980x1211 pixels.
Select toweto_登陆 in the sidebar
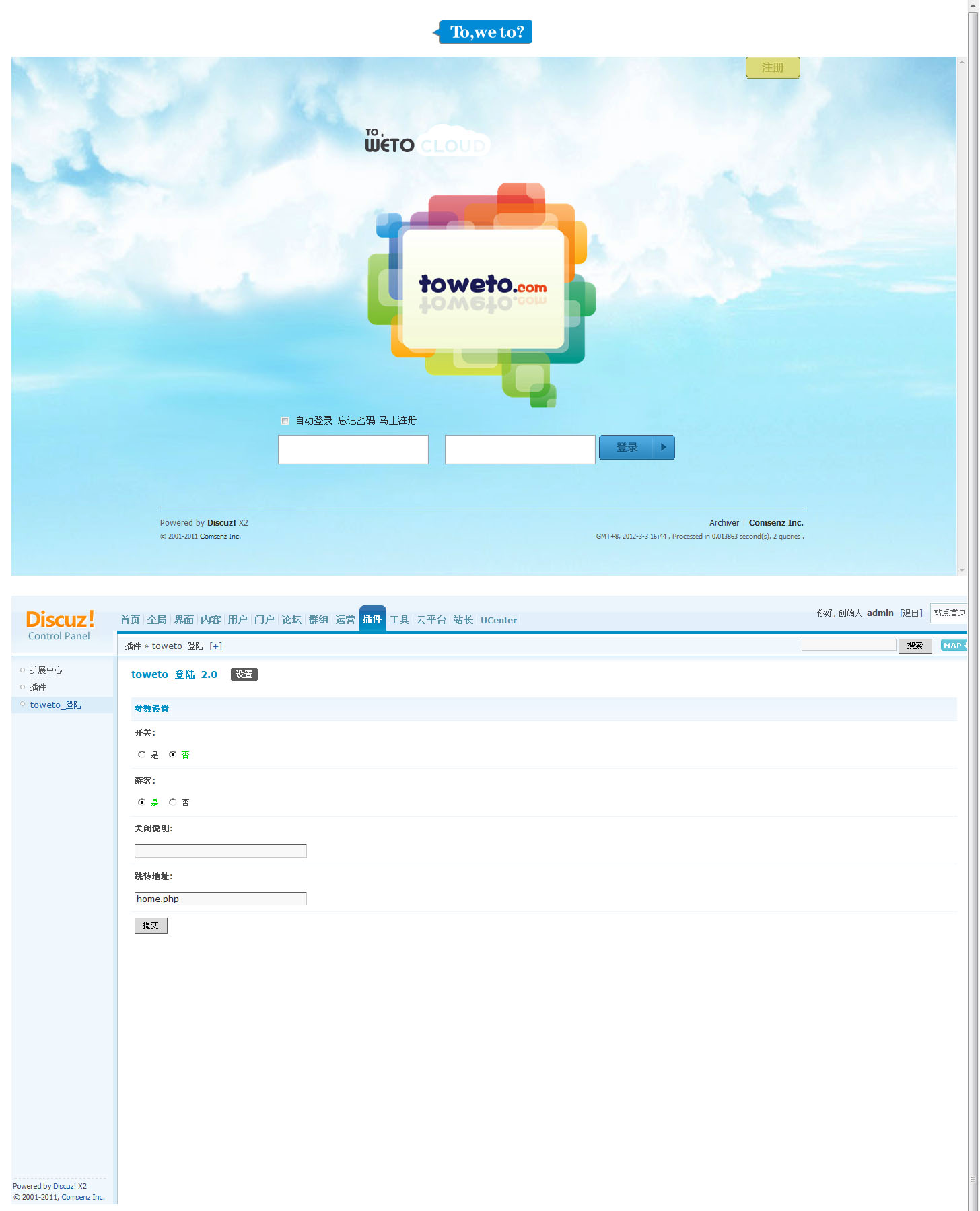click(56, 705)
